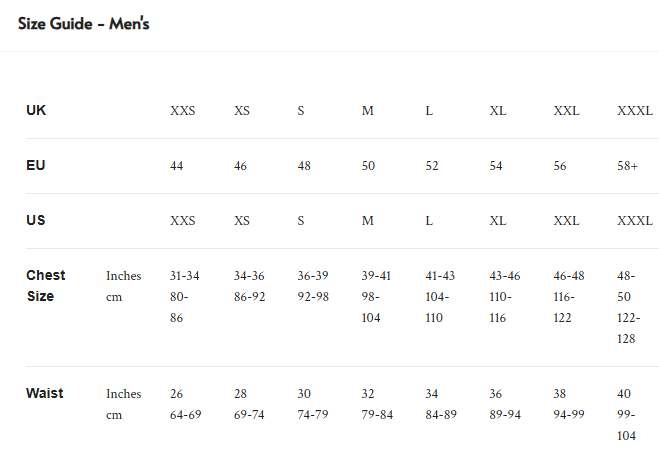The height and width of the screenshot is (461, 659).
Task: Click Inches unit label in Chest row
Action: (124, 276)
